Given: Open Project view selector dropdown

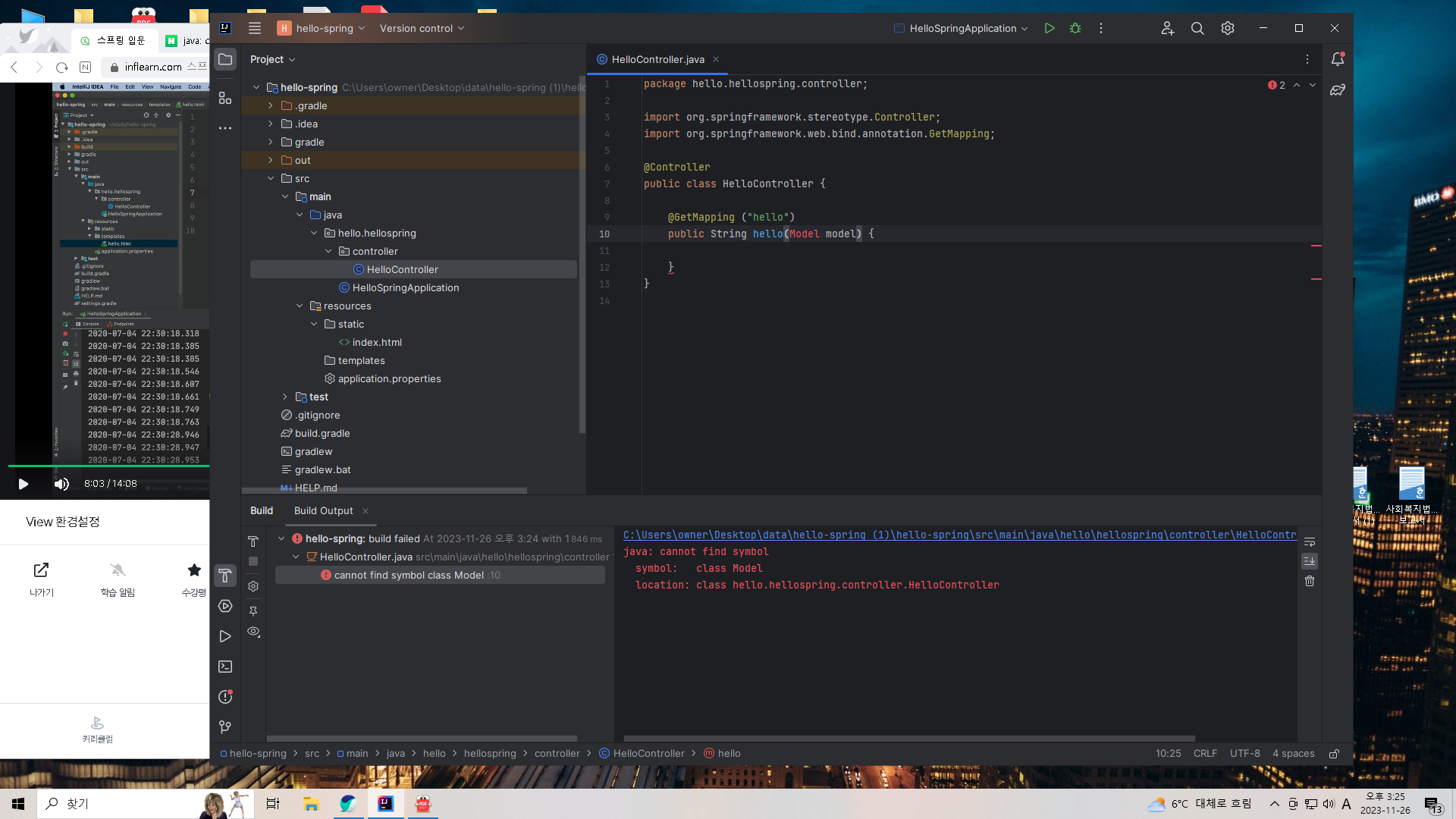Looking at the screenshot, I should point(272,59).
